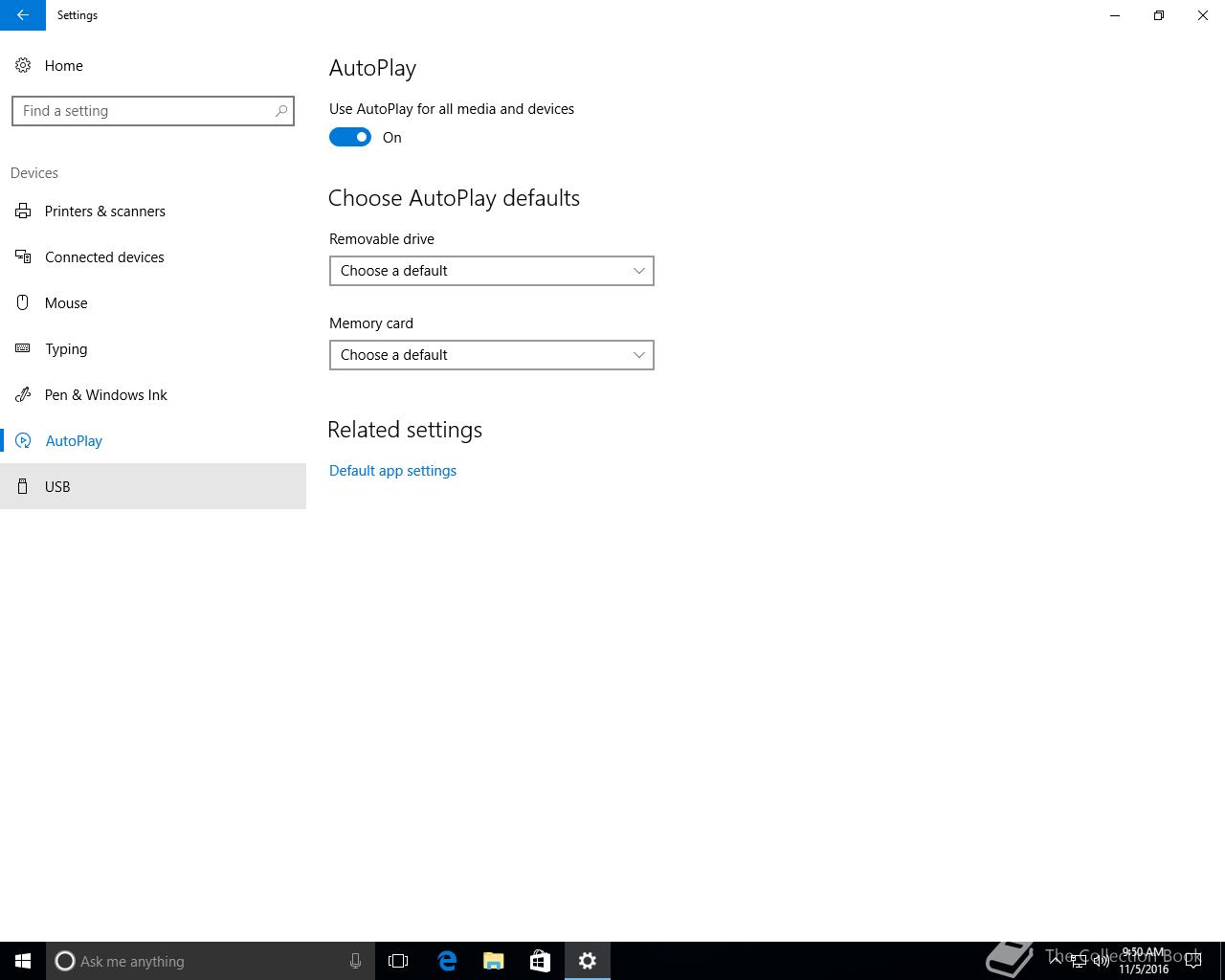
Task: Click the AutoPlay label in sidebar
Action: (x=74, y=440)
